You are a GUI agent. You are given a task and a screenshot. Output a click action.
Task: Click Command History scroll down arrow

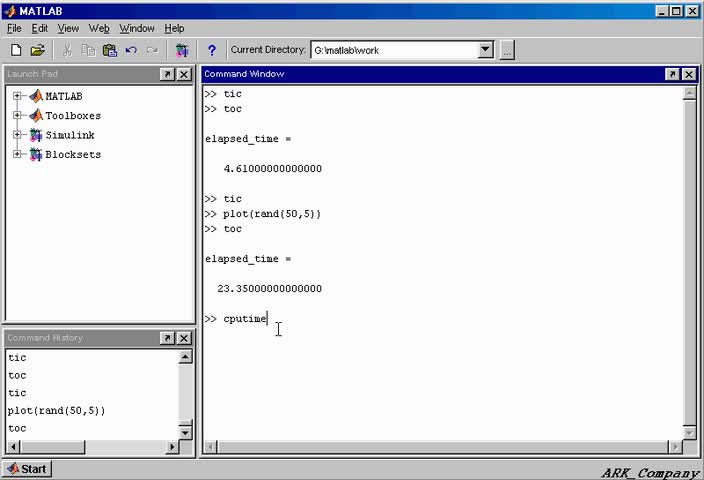tap(185, 432)
